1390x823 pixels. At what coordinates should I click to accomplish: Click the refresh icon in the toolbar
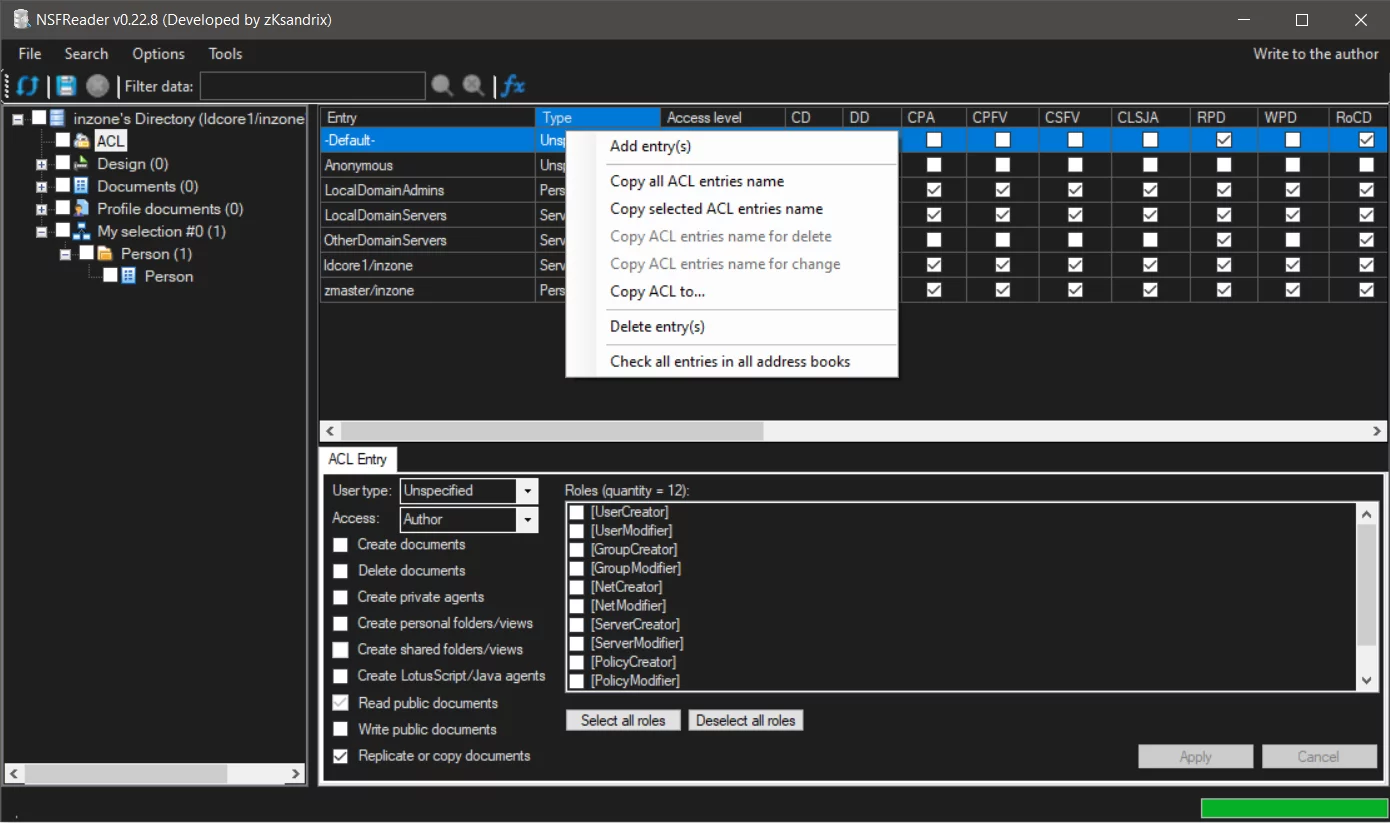pyautogui.click(x=28, y=86)
